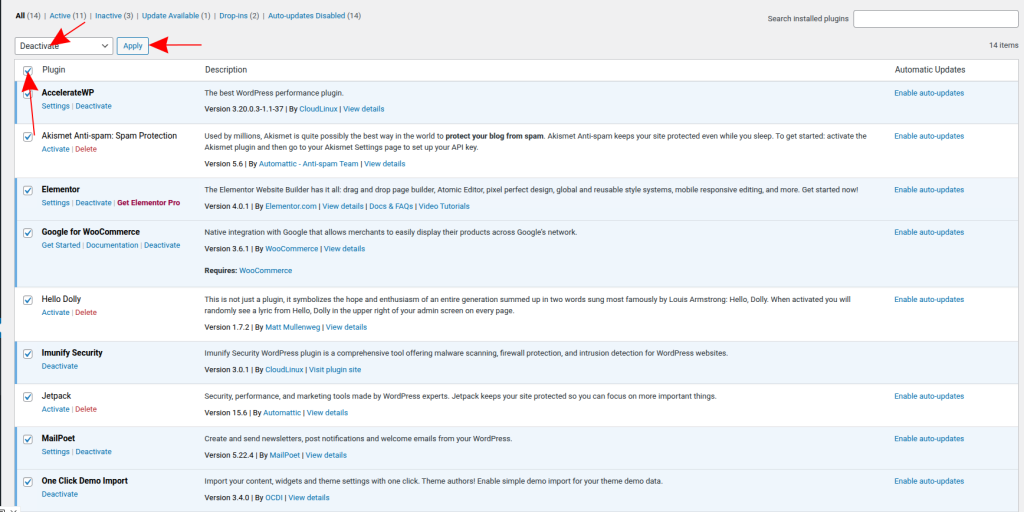1024x512 pixels.
Task: Uncheck the Elementor plugin checkbox
Action: pos(28,190)
